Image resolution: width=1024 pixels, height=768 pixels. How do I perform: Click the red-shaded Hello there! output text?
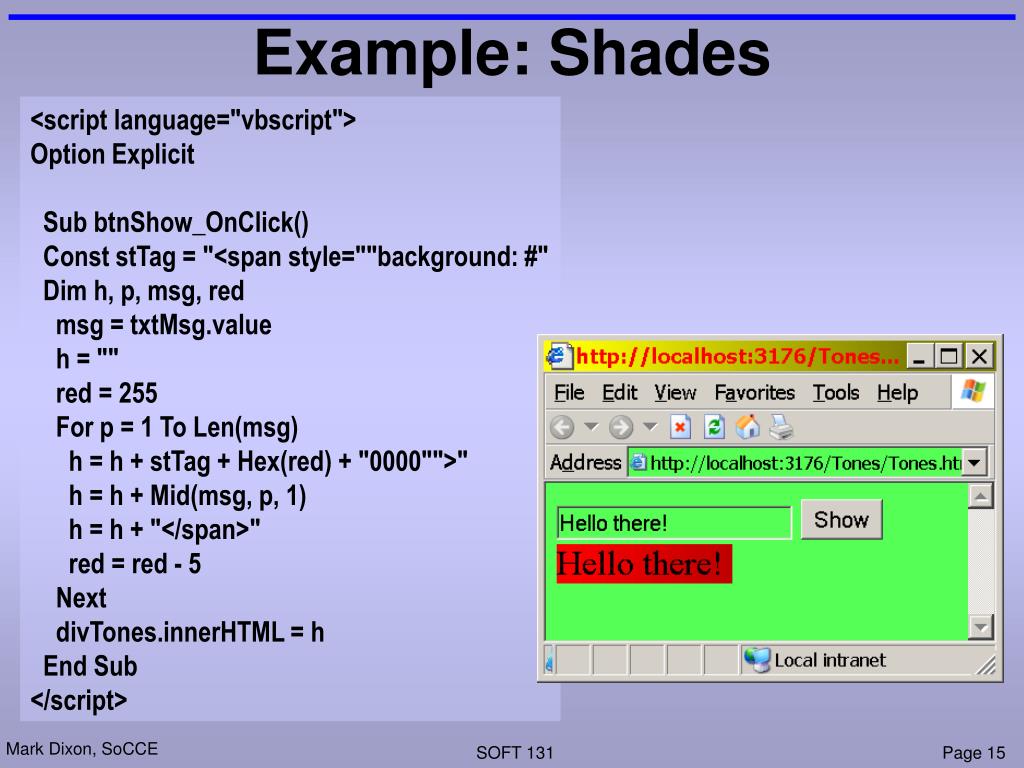(644, 564)
